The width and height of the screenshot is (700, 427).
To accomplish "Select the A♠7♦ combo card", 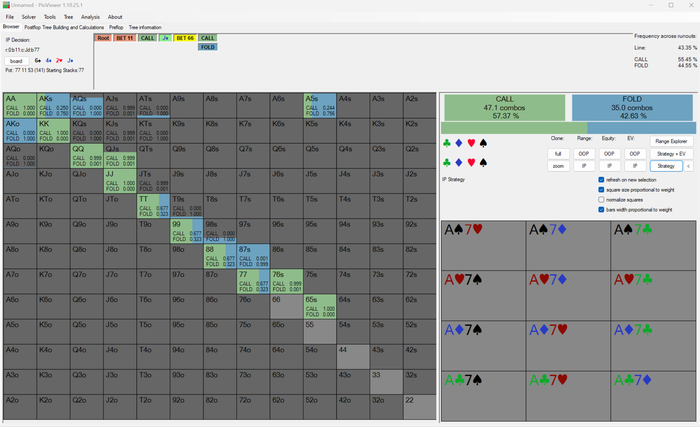I will click(568, 245).
